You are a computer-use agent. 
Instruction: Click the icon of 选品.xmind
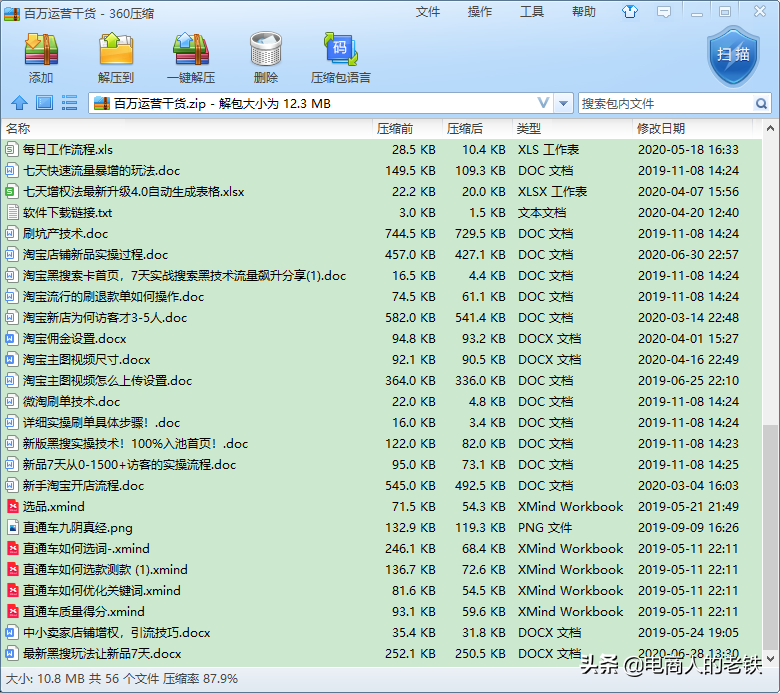point(12,506)
